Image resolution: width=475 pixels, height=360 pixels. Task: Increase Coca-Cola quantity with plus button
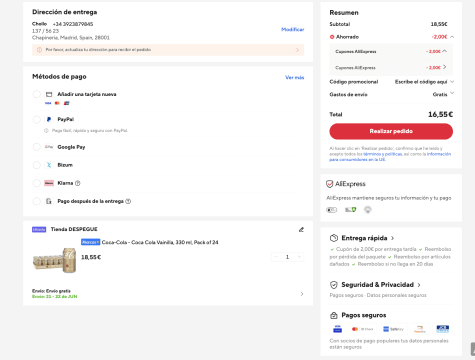click(299, 257)
